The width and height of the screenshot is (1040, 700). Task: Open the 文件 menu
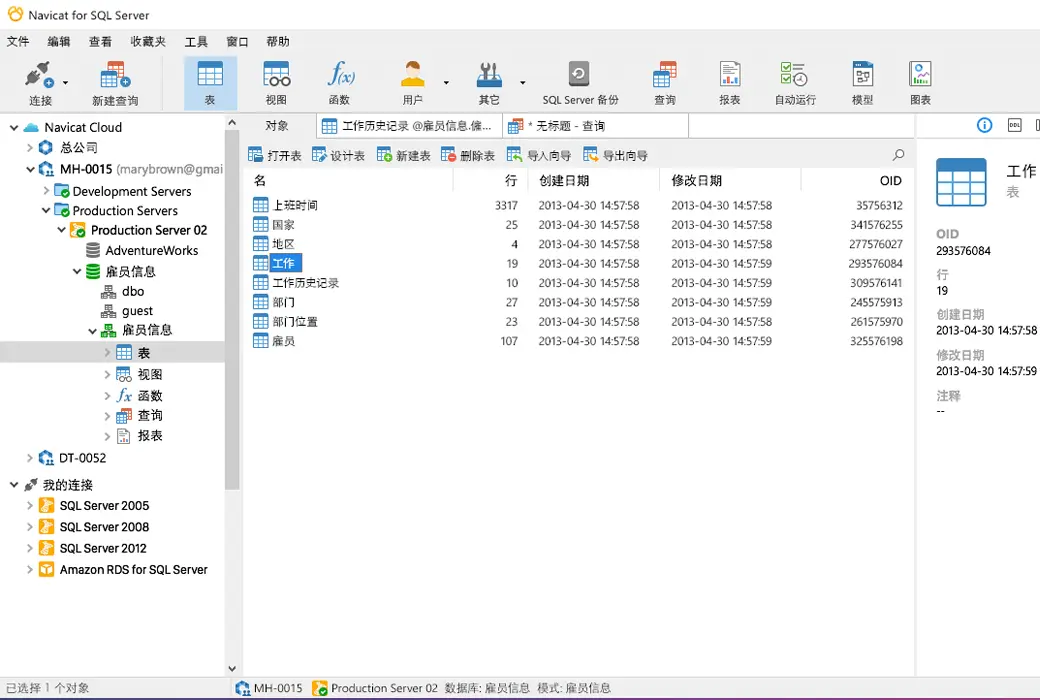[x=18, y=41]
